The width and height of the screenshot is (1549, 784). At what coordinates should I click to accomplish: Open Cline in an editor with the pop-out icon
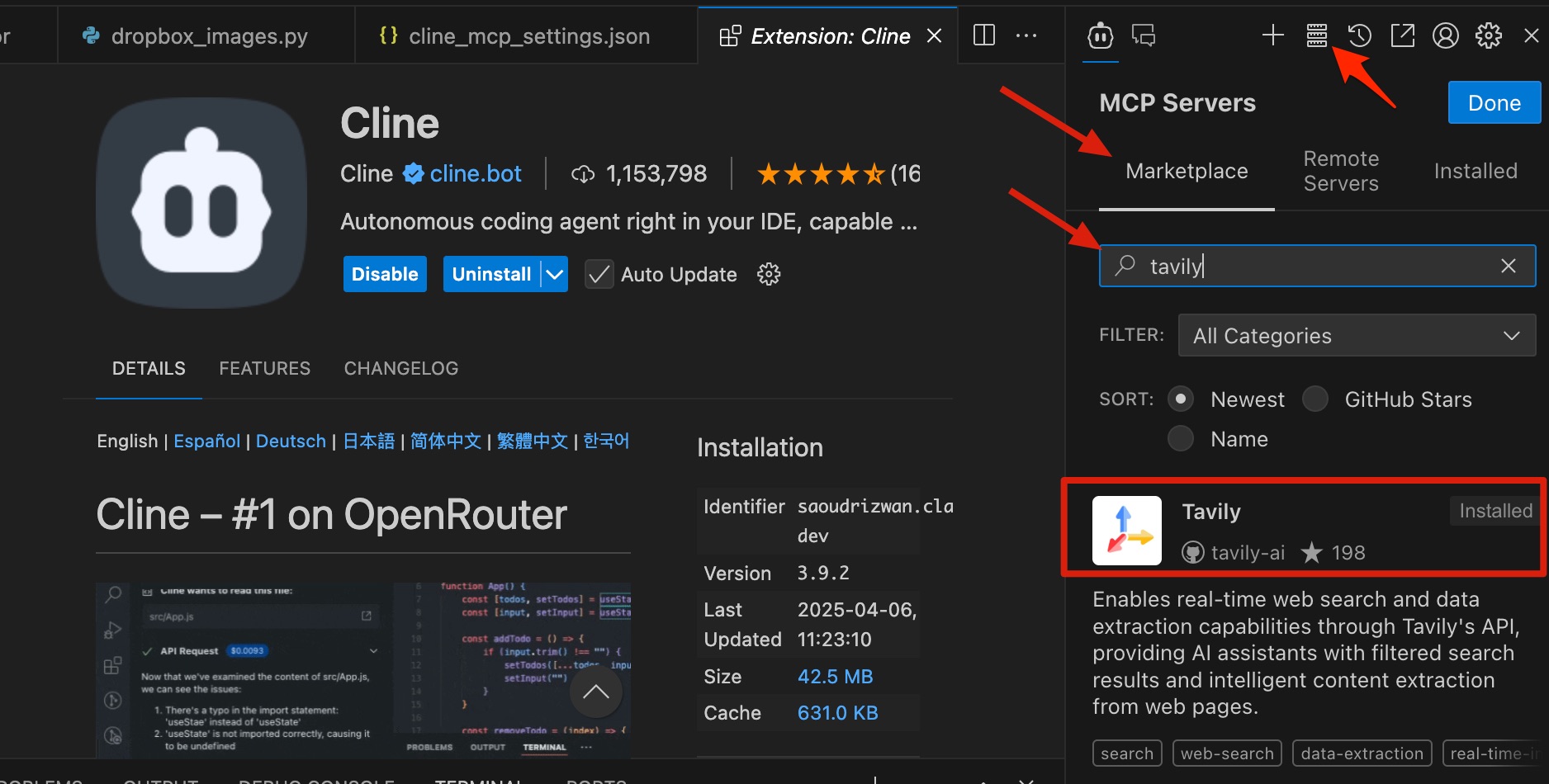tap(1403, 35)
